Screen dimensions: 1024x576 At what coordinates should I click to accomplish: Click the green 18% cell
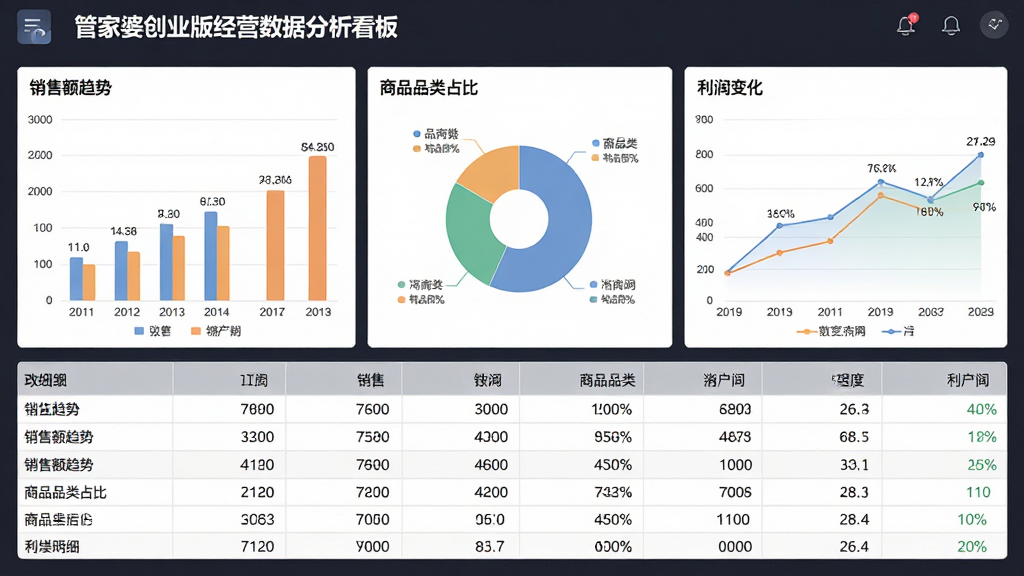click(x=982, y=437)
